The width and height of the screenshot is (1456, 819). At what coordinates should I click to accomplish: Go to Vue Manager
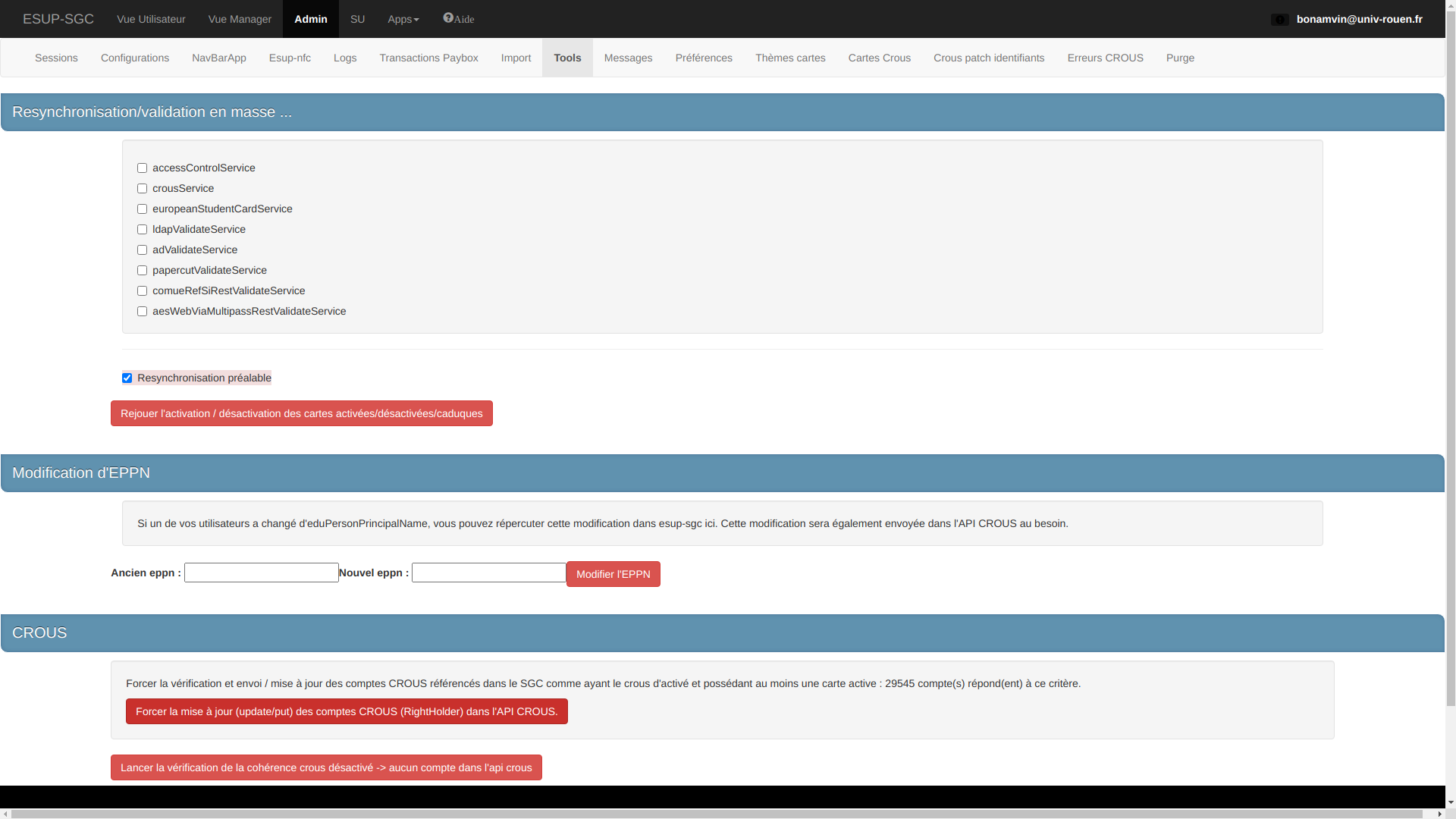pyautogui.click(x=240, y=19)
